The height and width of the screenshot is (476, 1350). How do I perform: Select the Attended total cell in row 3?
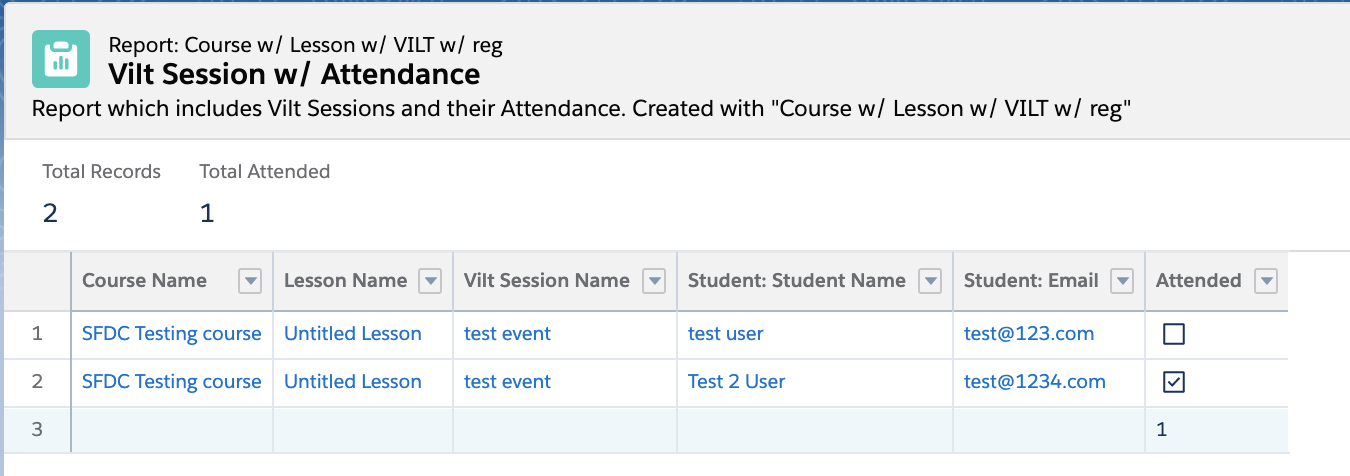(1215, 429)
